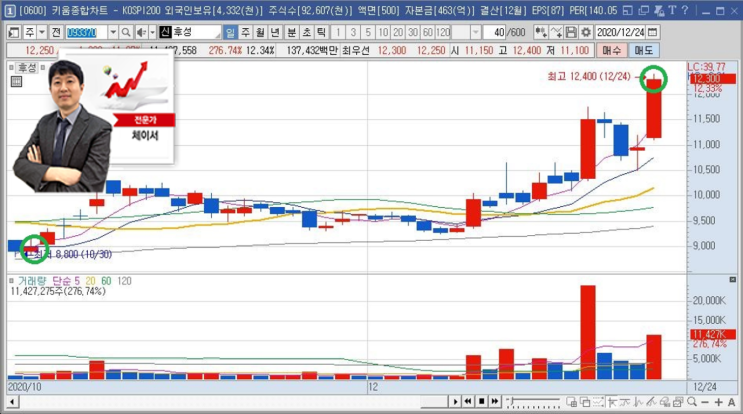
Task: Select the 일 daily chart period
Action: coord(230,32)
